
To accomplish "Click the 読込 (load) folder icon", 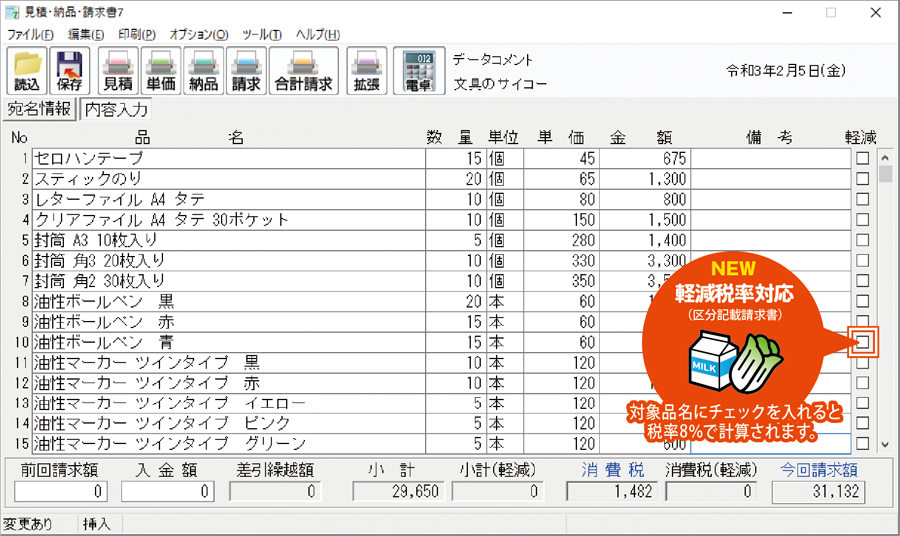I will (x=27, y=71).
